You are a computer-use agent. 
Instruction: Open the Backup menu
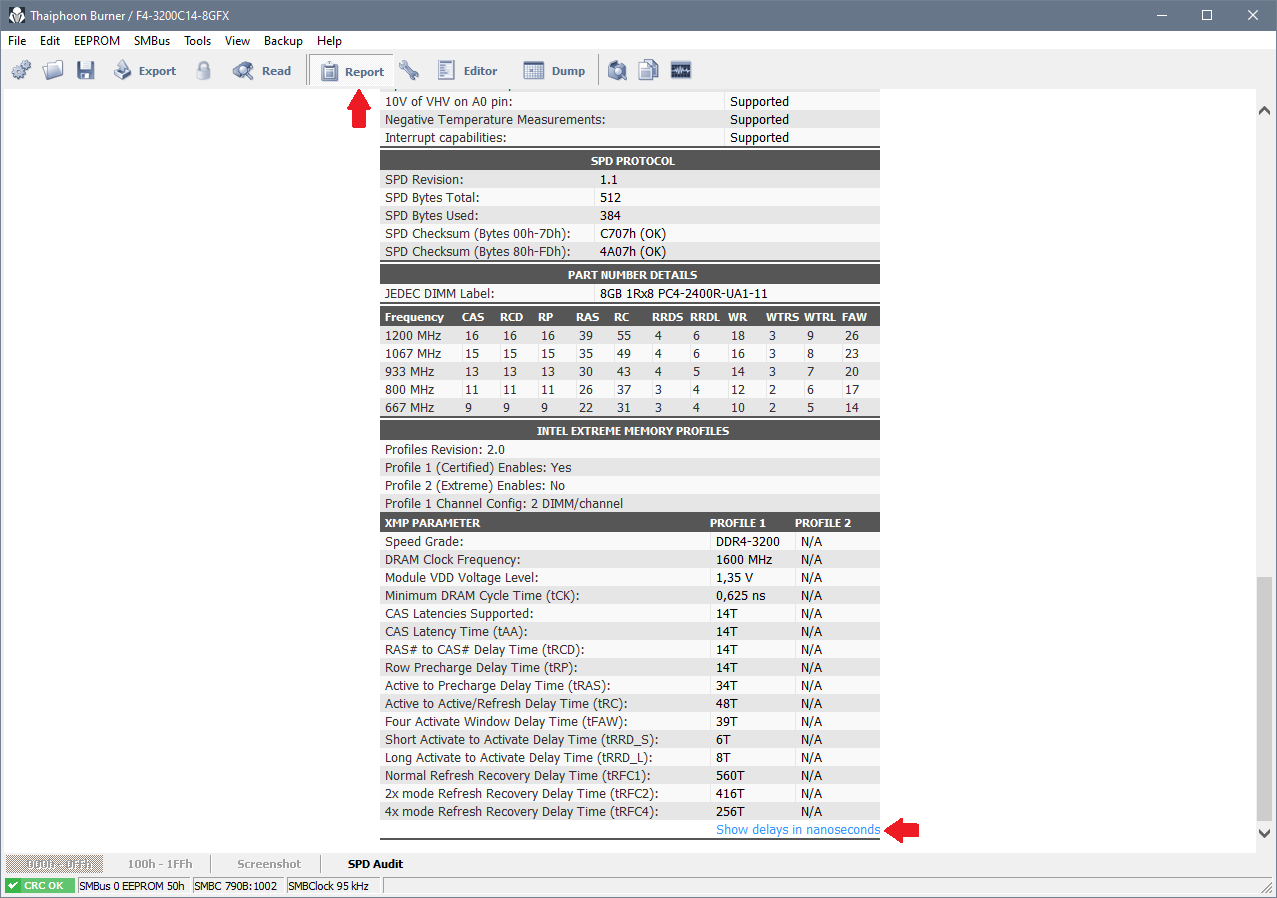click(x=283, y=41)
